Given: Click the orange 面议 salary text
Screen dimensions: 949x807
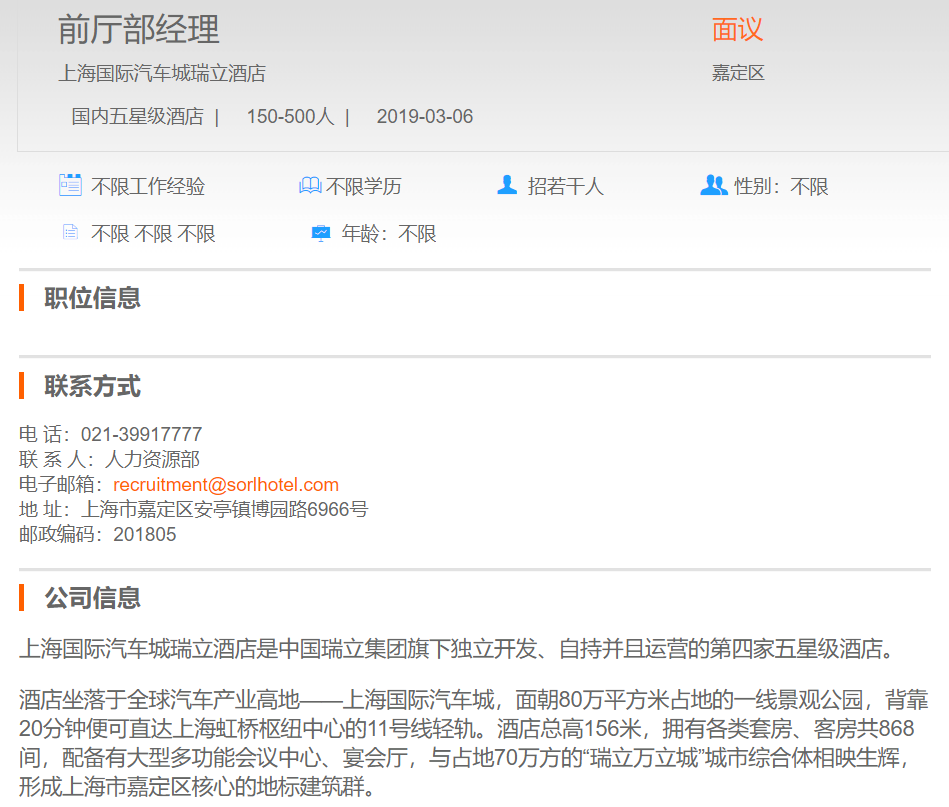Looking at the screenshot, I should point(737,30).
